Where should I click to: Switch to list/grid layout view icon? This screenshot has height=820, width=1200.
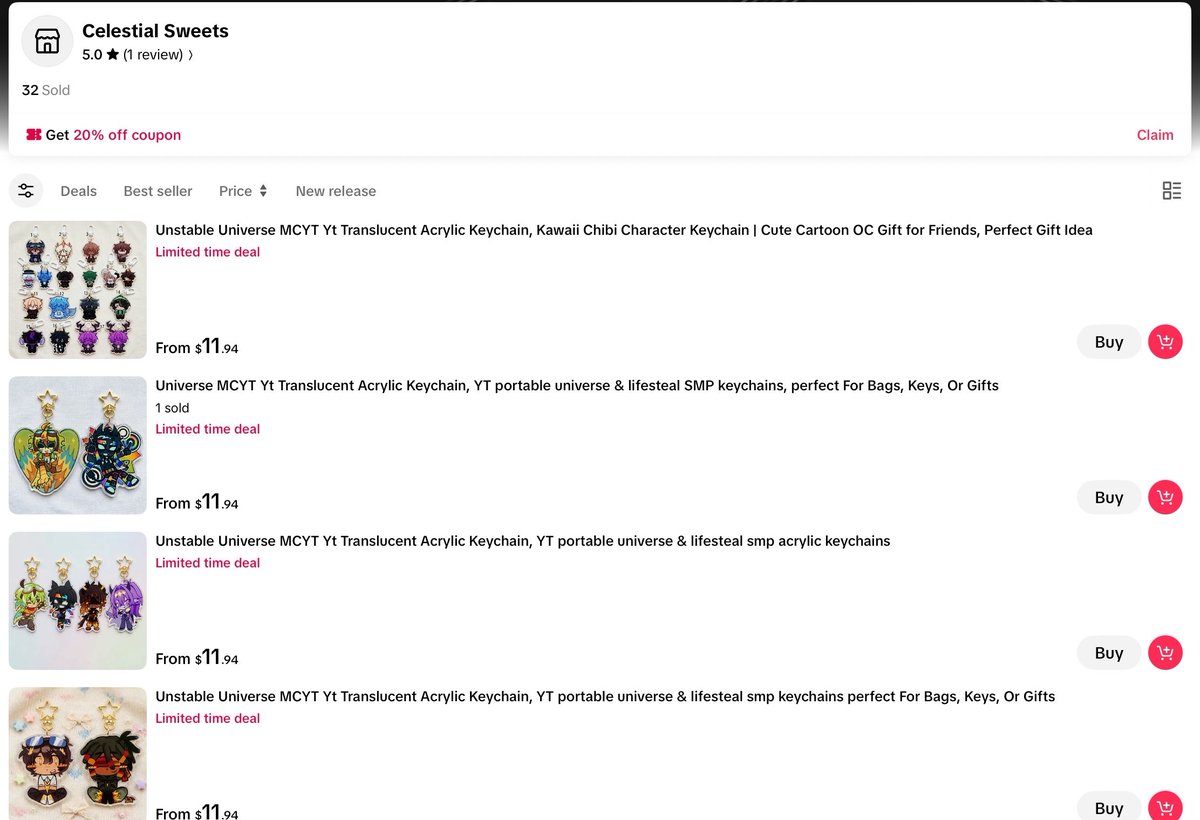1172,190
